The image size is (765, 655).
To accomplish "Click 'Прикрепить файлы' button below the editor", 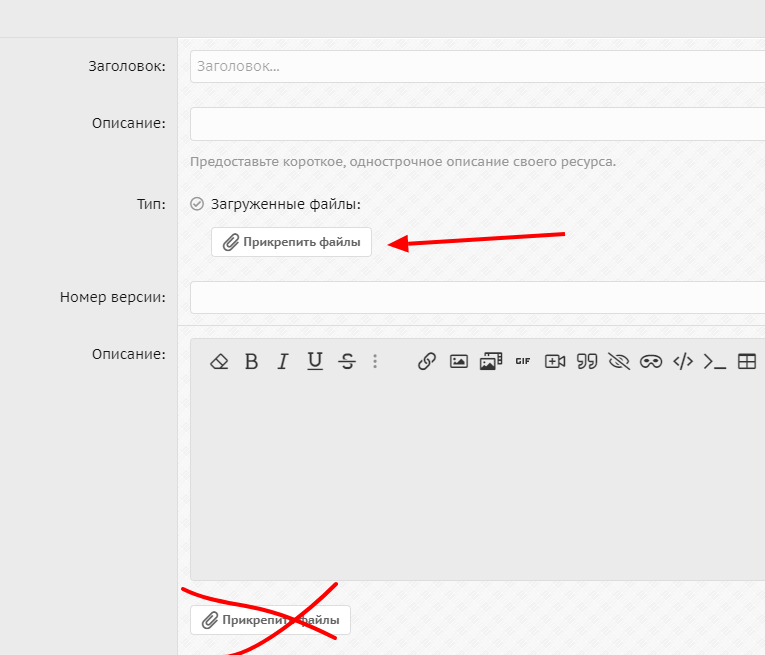I will tap(270, 620).
